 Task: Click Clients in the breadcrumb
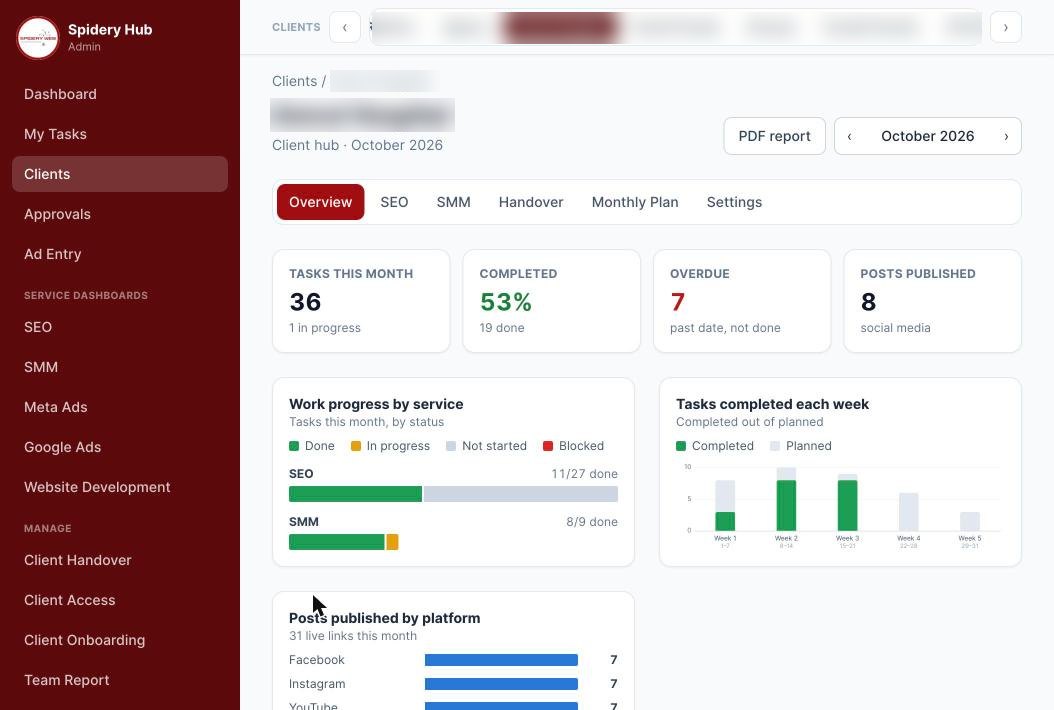[294, 81]
